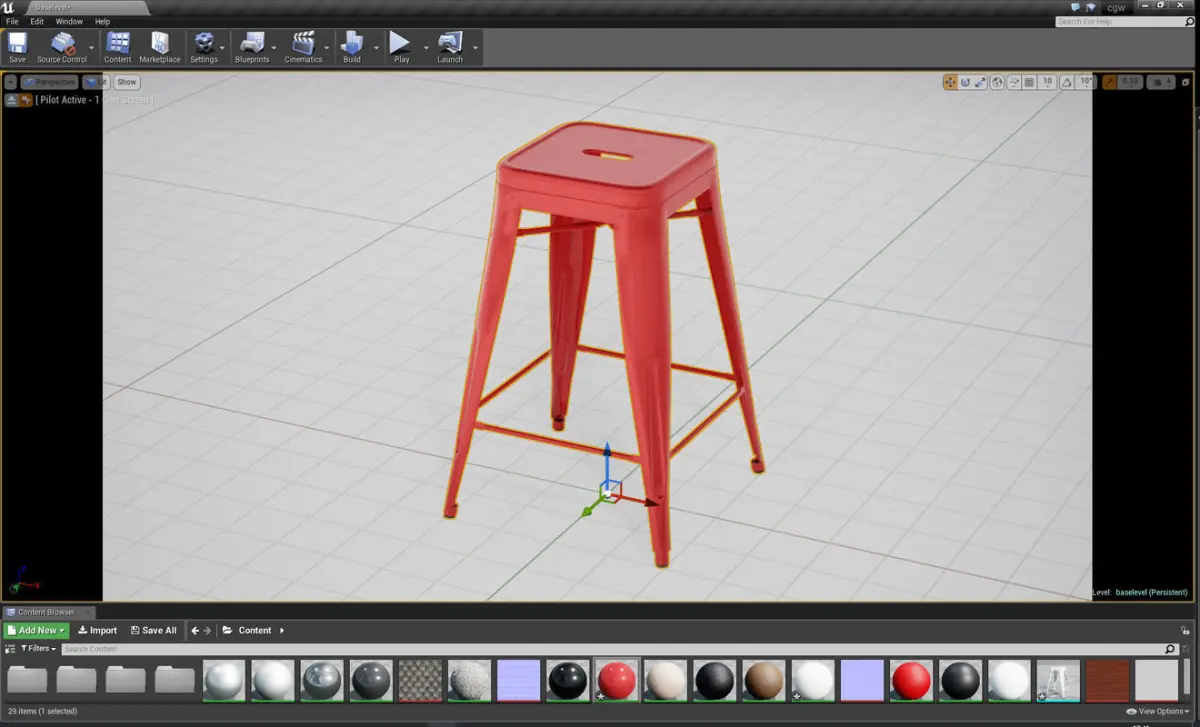Open the viewport Show menu
This screenshot has width=1200, height=727.
(x=126, y=82)
